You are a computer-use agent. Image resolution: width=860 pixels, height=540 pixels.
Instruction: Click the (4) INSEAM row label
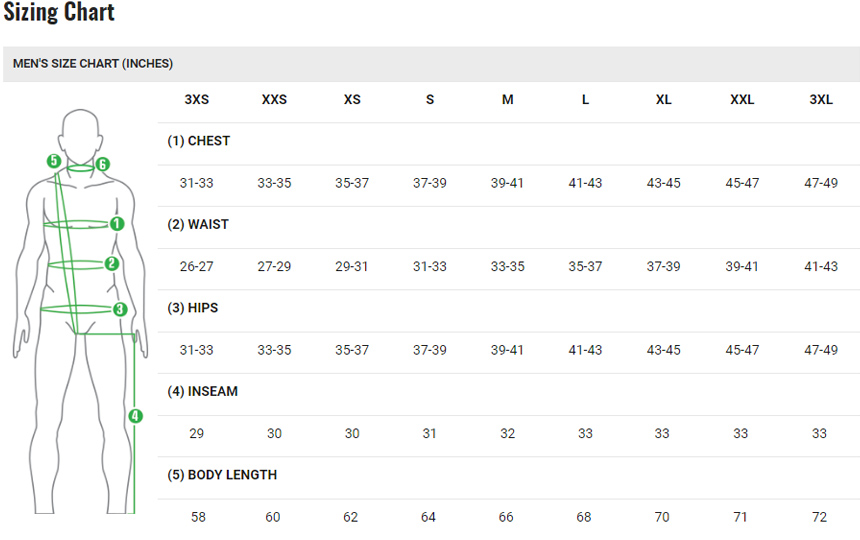pyautogui.click(x=202, y=392)
